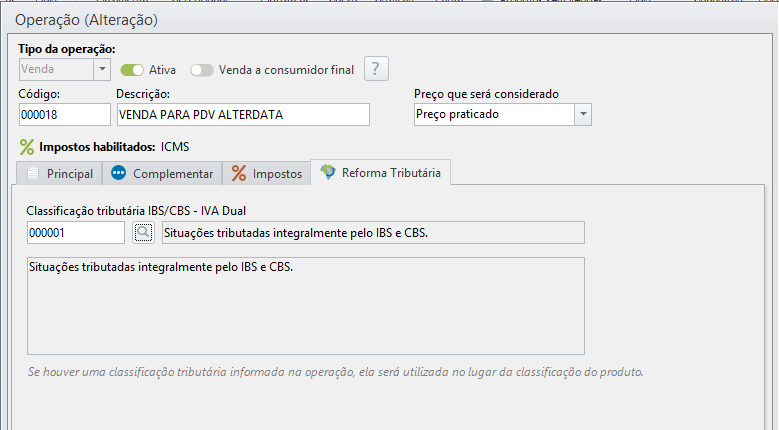The height and width of the screenshot is (430, 779).
Task: Expand the Preço que será considerado dropdown
Action: tap(582, 114)
